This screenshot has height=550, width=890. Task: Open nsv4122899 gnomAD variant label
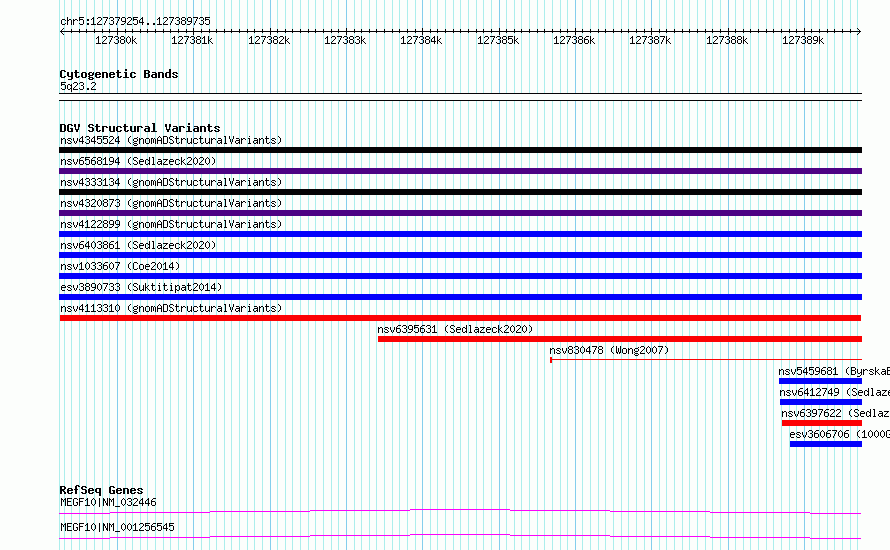(x=171, y=224)
